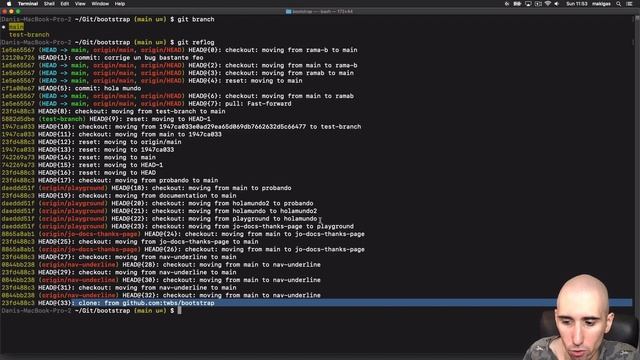Click 'HEAD@{13}: reset: moving to 1947ca033'
Screen dimensions: 640x360
click(106, 150)
